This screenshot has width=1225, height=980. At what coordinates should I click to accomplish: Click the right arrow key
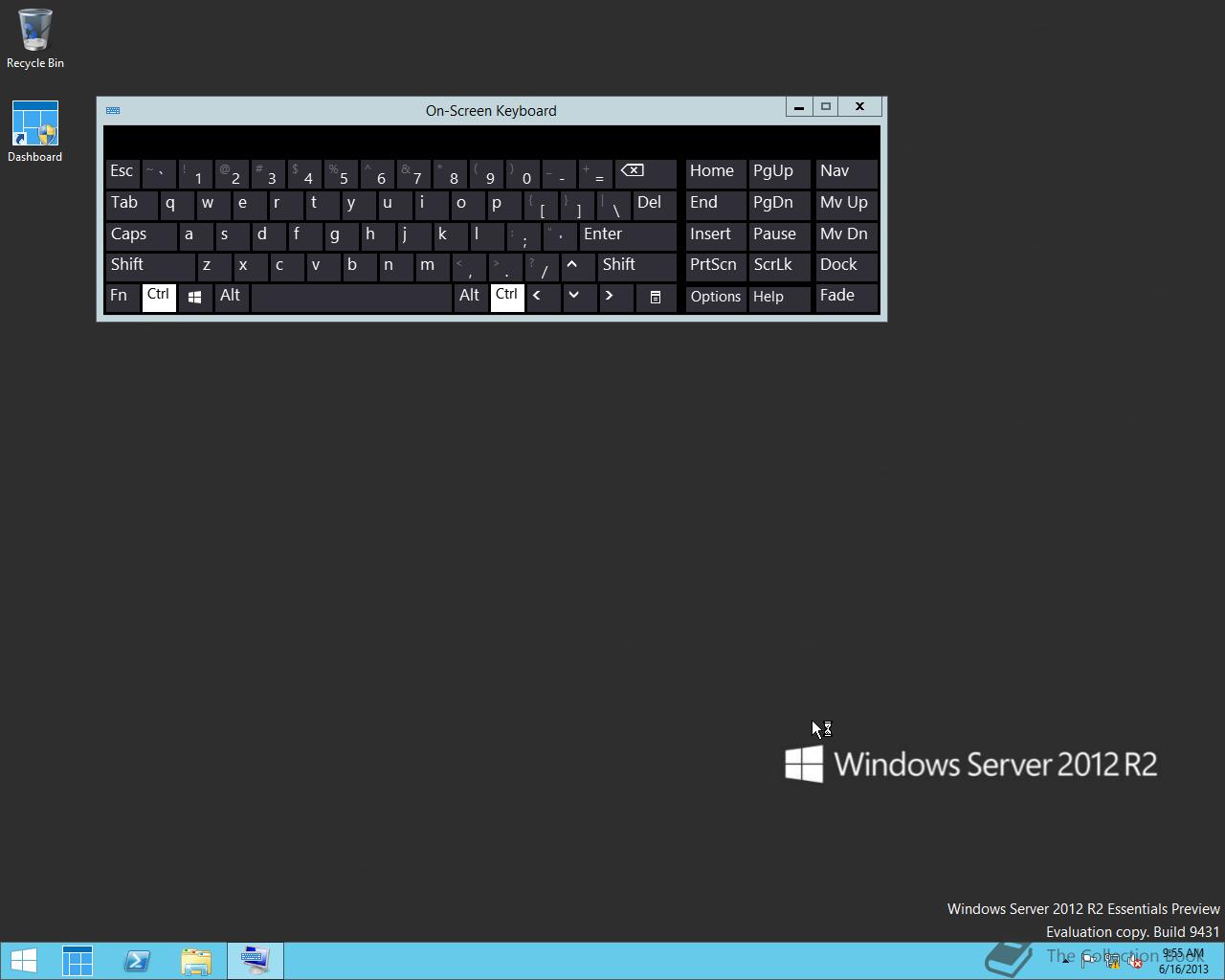coord(615,298)
